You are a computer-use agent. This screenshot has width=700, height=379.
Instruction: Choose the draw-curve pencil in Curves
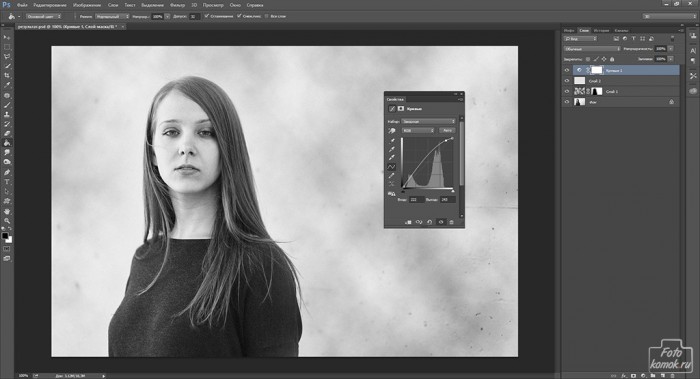tap(392, 175)
